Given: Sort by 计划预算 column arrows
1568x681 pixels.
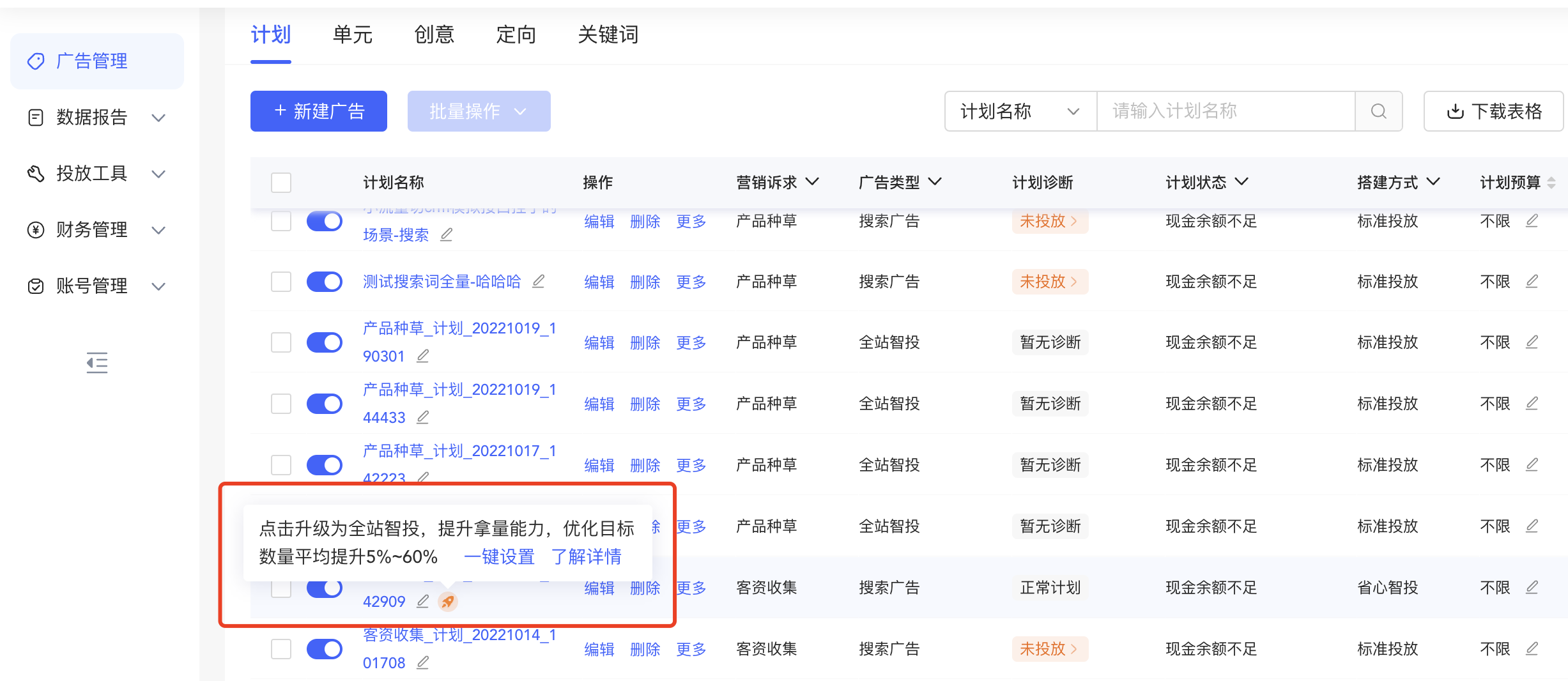Looking at the screenshot, I should [x=1551, y=183].
